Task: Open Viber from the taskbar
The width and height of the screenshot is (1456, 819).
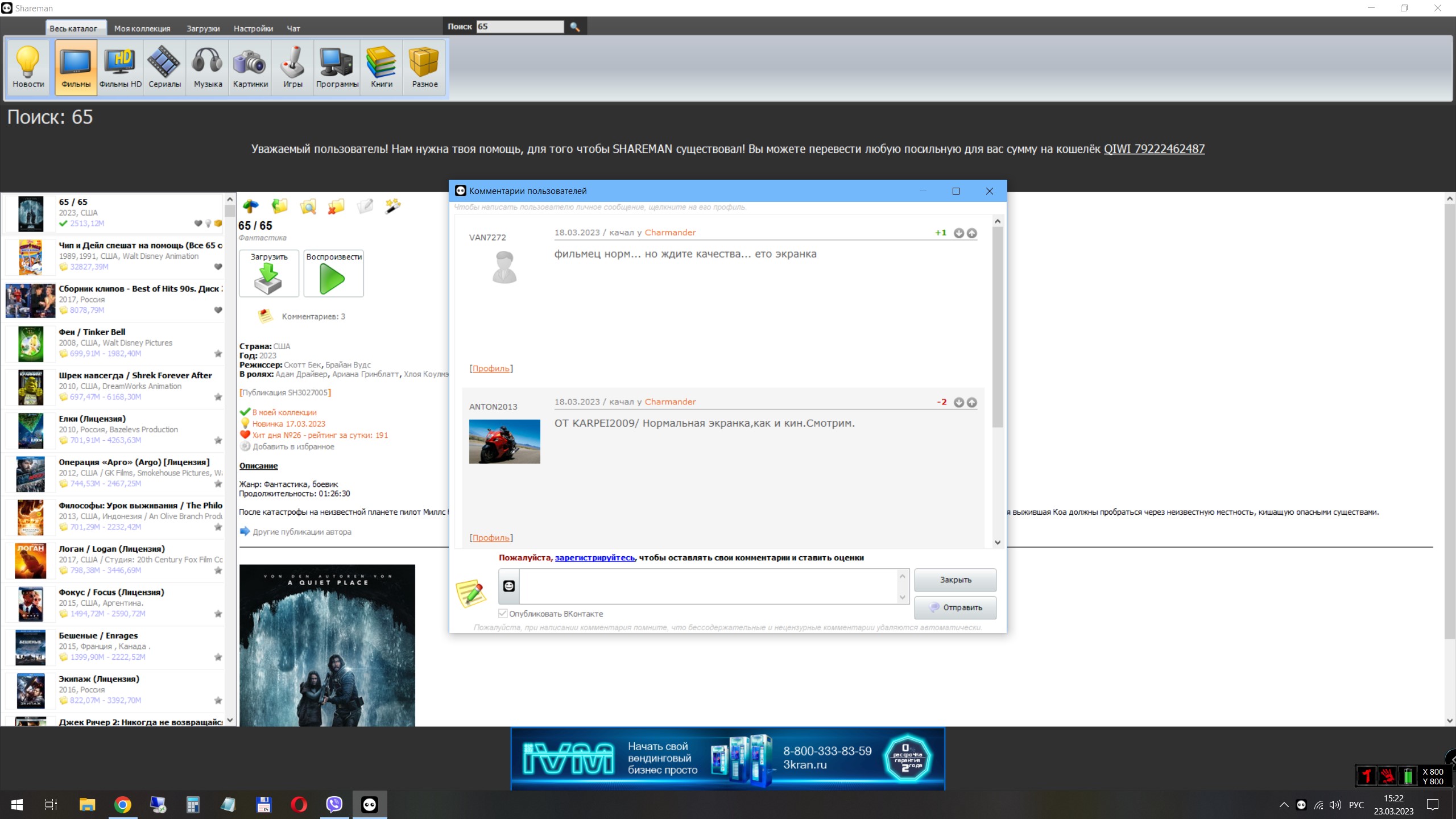Action: point(334,804)
